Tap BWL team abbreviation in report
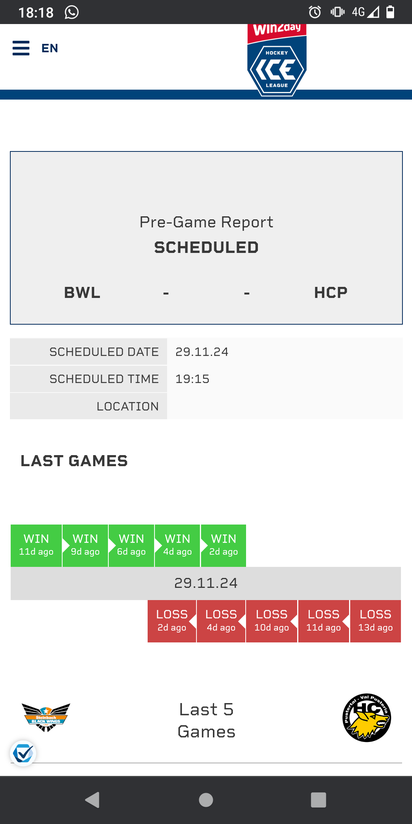Screen dimensions: 412x824 click(82, 293)
